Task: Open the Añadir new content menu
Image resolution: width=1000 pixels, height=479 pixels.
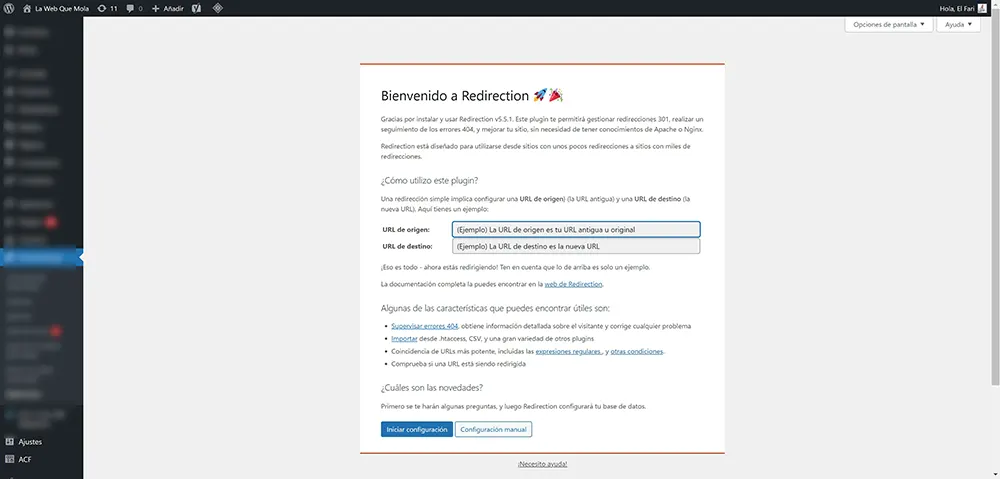Action: click(x=169, y=7)
